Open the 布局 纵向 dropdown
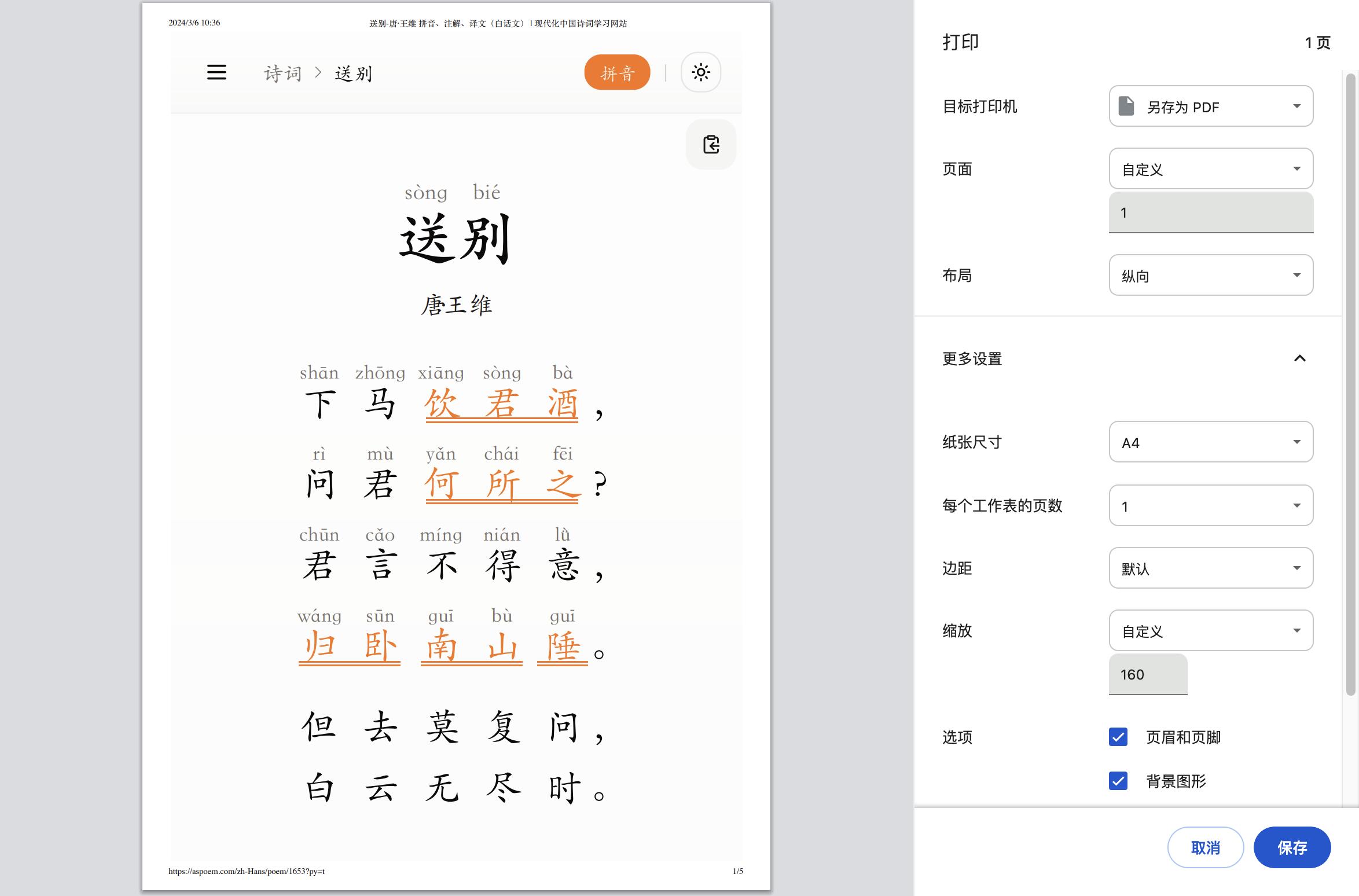1359x896 pixels. click(1211, 276)
